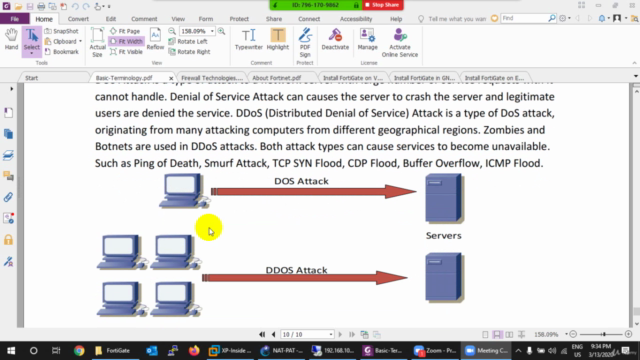Print document from quick access toolbar

[41, 6]
